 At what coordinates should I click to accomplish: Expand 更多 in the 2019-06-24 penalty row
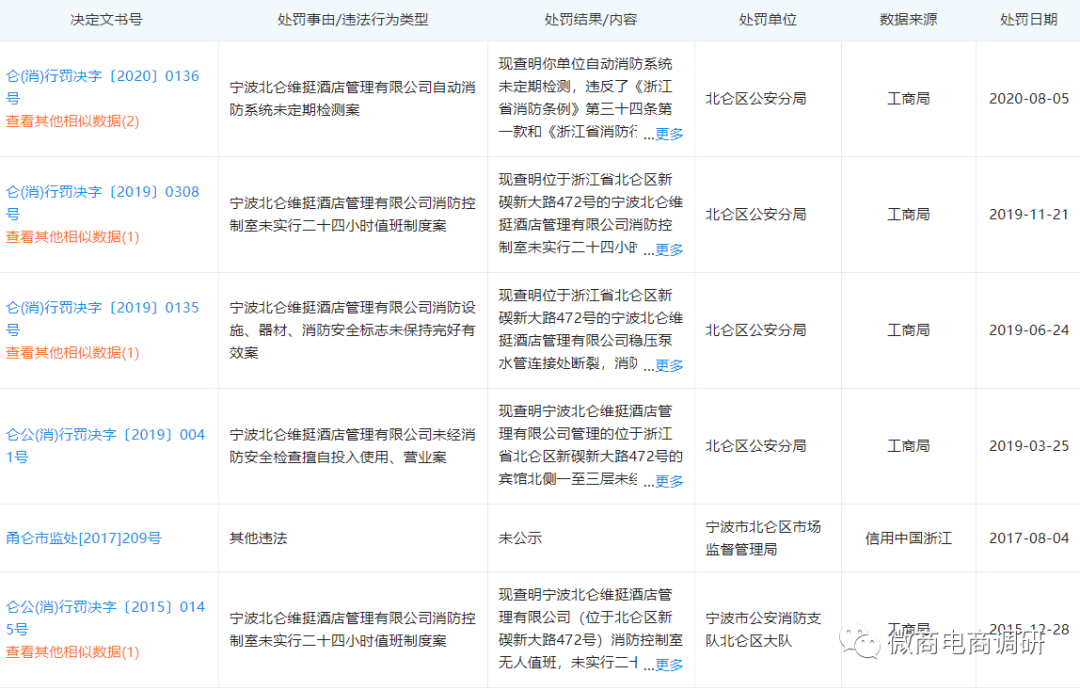pos(669,366)
